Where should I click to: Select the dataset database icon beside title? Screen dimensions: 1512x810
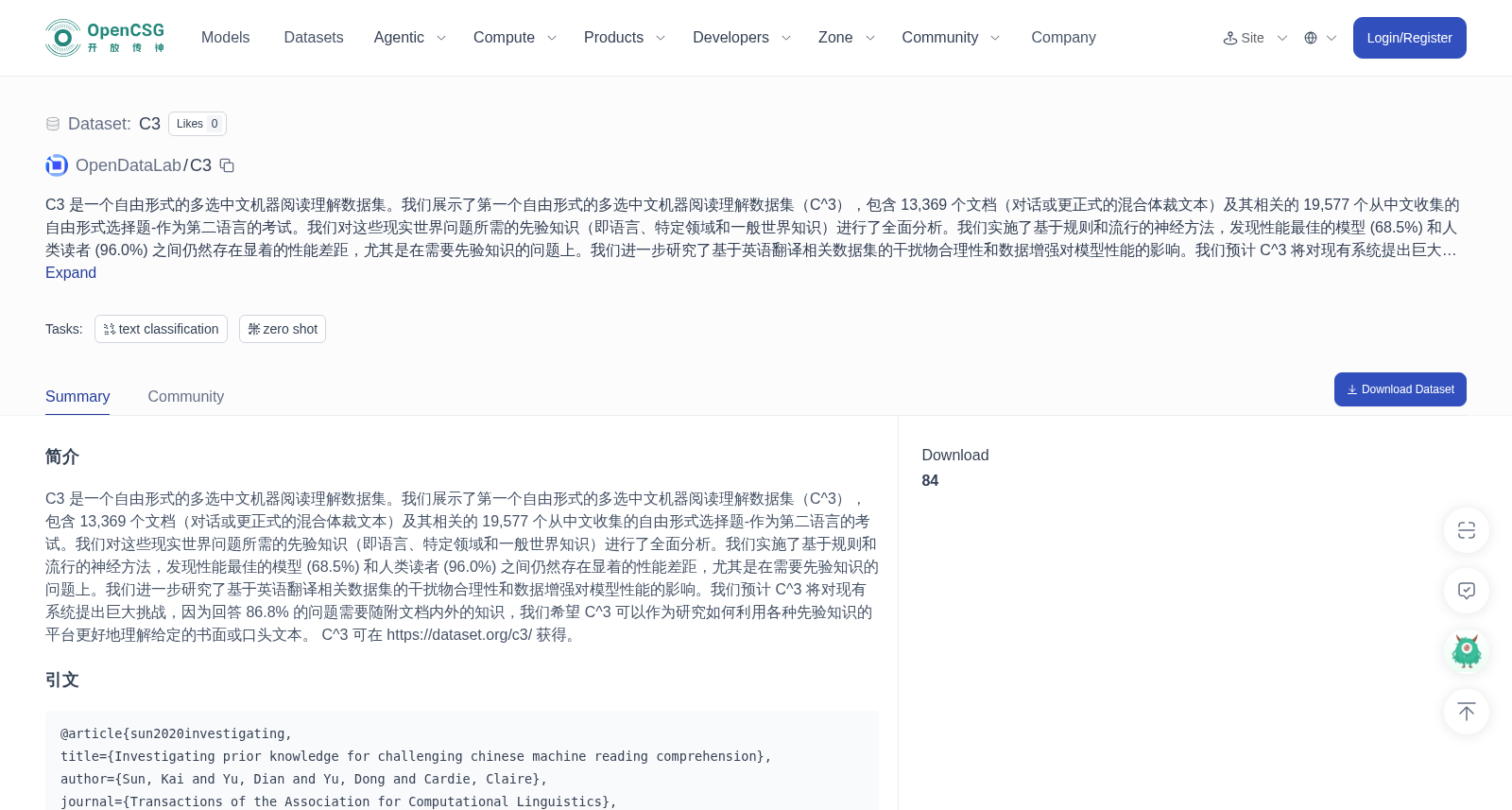pyautogui.click(x=53, y=124)
